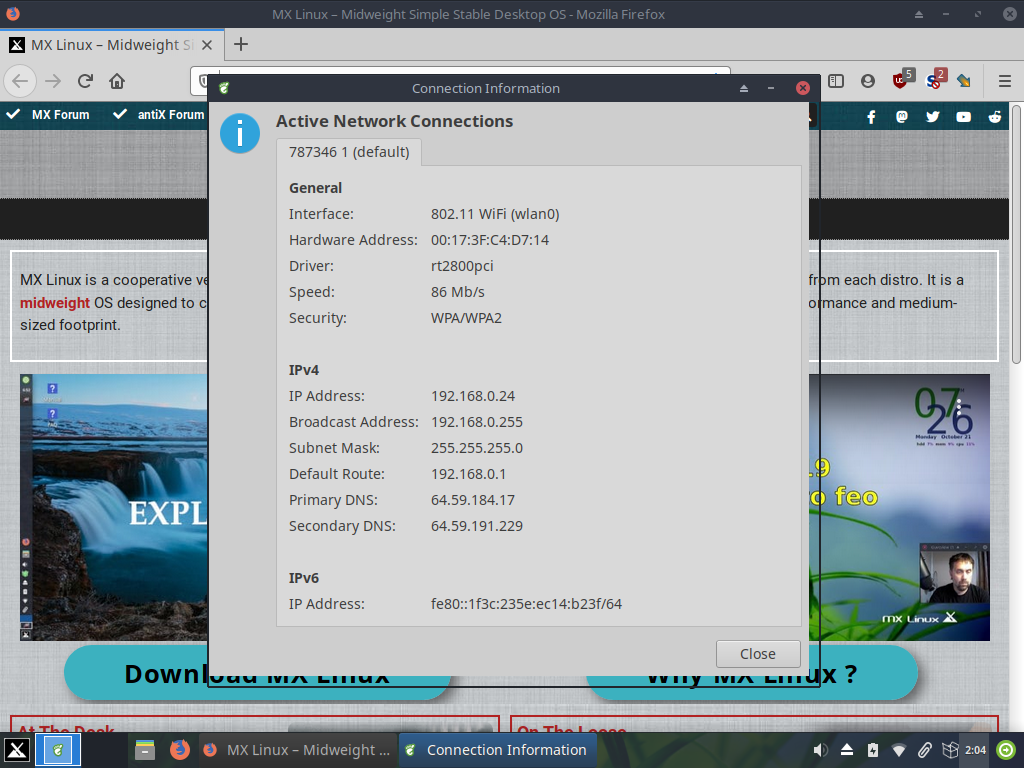Click the blue-orange arrow extension icon
This screenshot has height=768, width=1024.
pos(964,81)
